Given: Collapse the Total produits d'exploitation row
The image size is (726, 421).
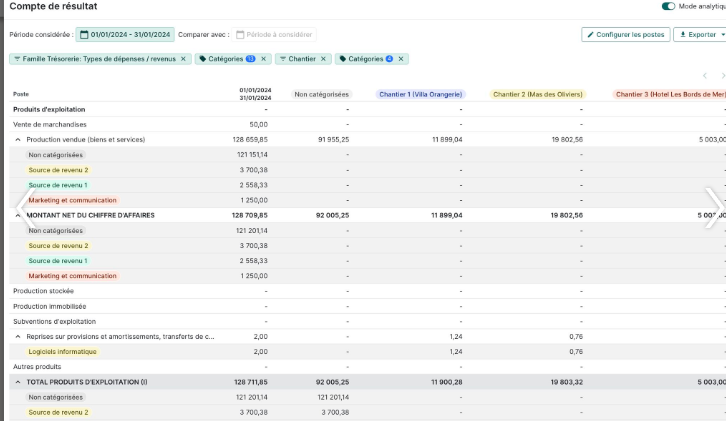Looking at the screenshot, I should (x=17, y=382).
